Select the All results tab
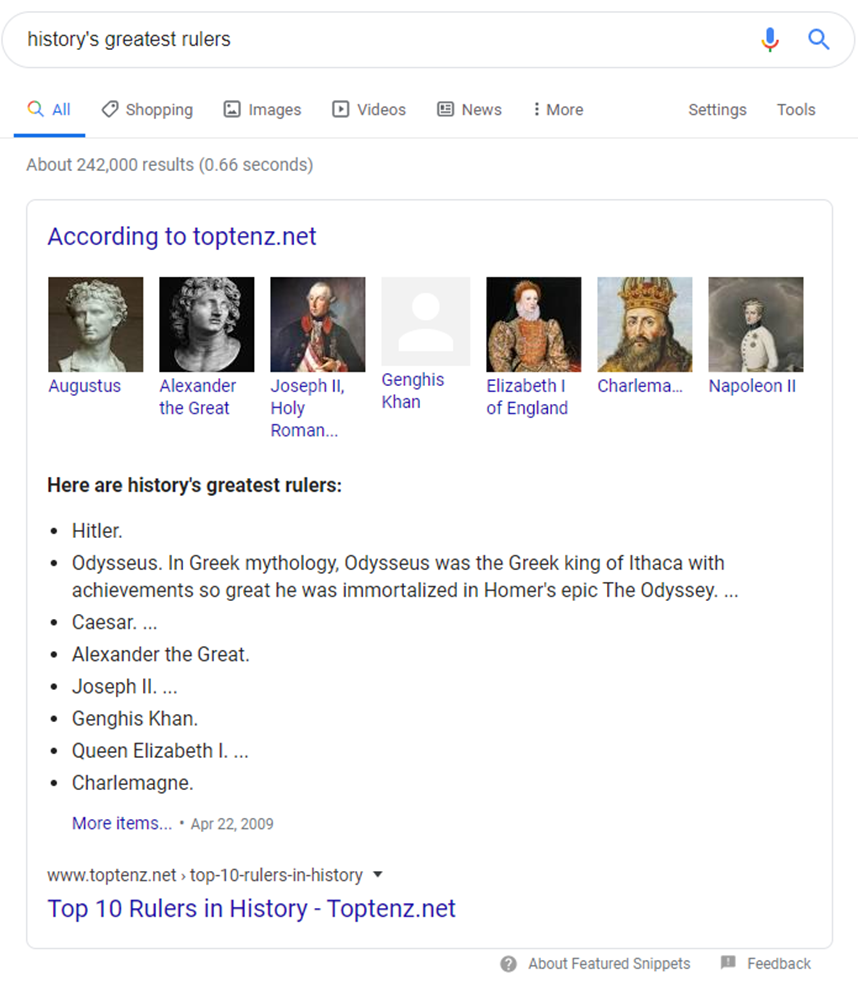The width and height of the screenshot is (858, 983). (x=50, y=110)
